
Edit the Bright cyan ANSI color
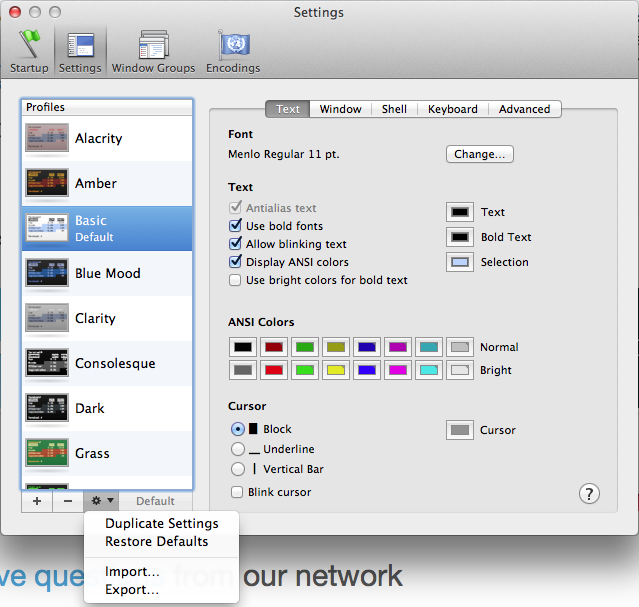(x=429, y=370)
